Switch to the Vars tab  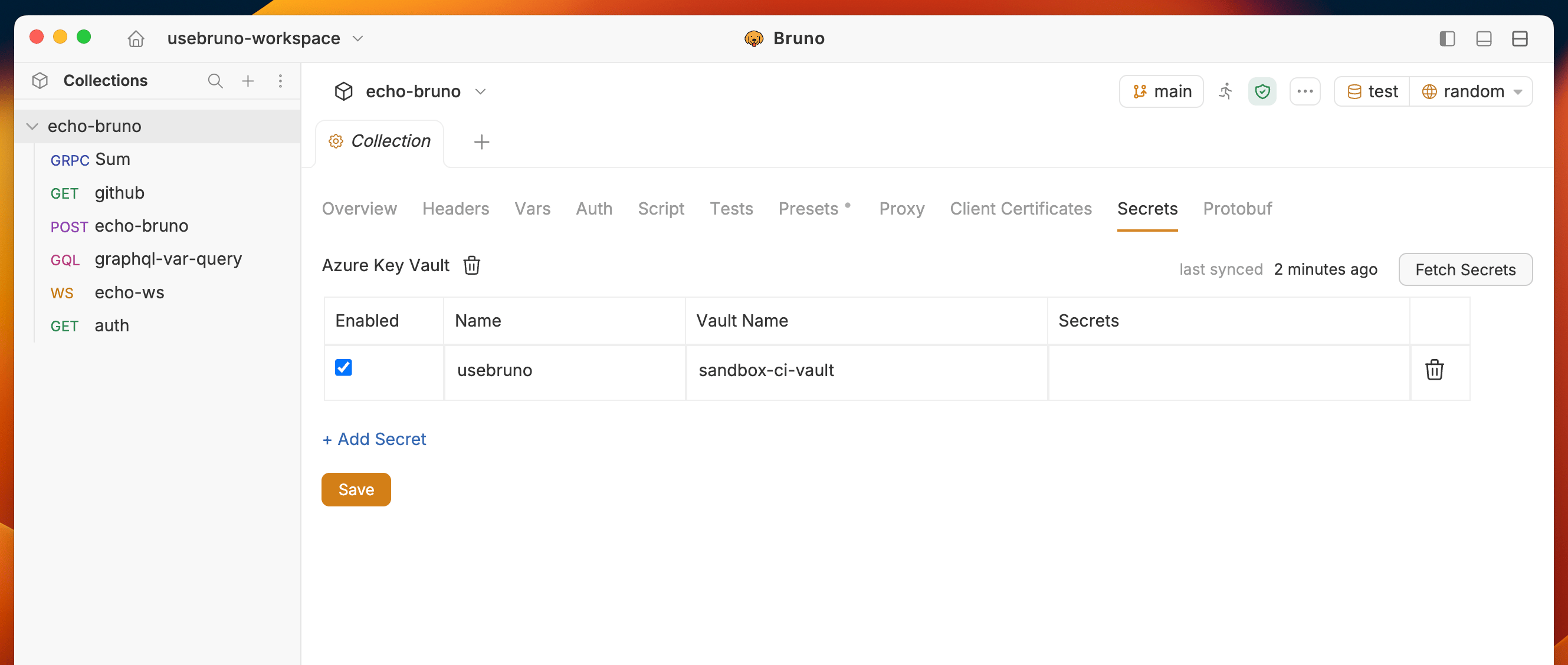pyautogui.click(x=532, y=209)
